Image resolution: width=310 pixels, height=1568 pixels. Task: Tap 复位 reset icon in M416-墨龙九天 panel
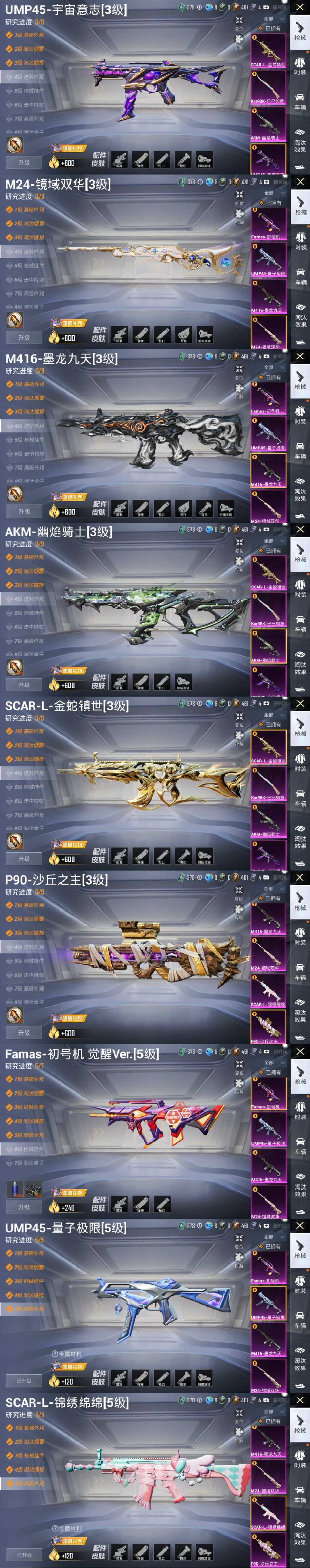click(239, 372)
